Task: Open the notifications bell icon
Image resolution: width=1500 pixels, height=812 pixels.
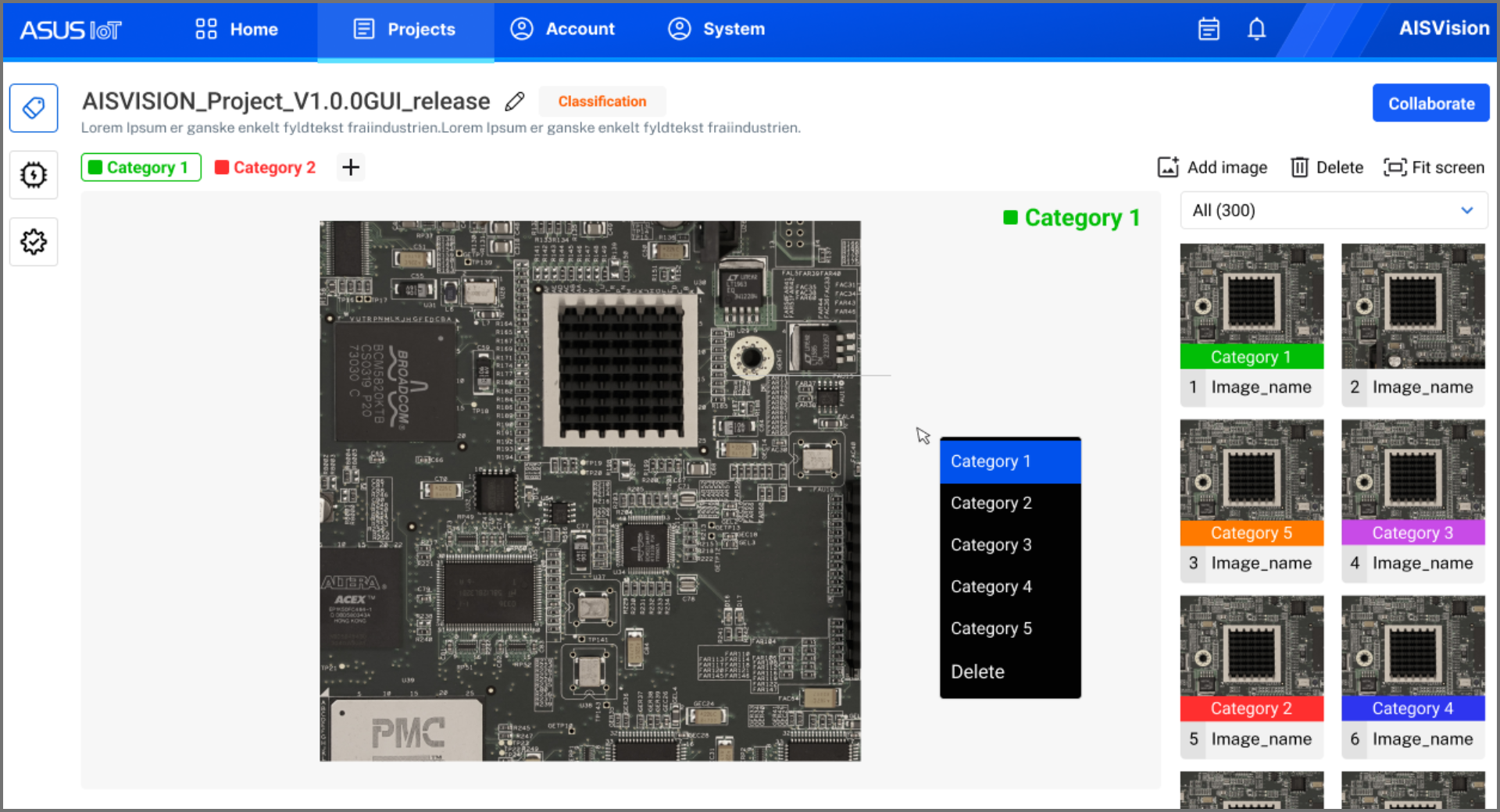Action: [x=1256, y=28]
